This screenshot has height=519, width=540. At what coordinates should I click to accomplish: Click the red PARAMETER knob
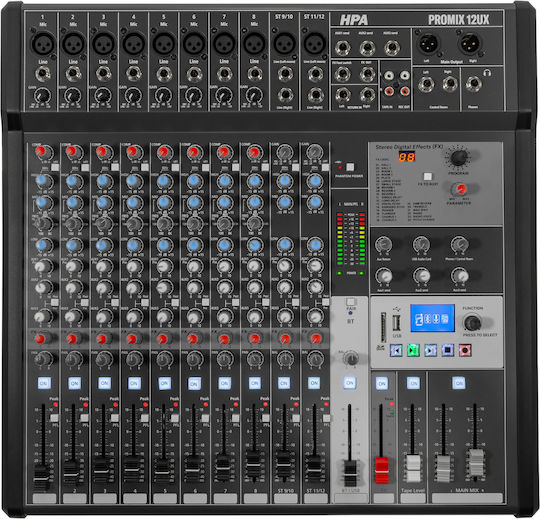[459, 189]
